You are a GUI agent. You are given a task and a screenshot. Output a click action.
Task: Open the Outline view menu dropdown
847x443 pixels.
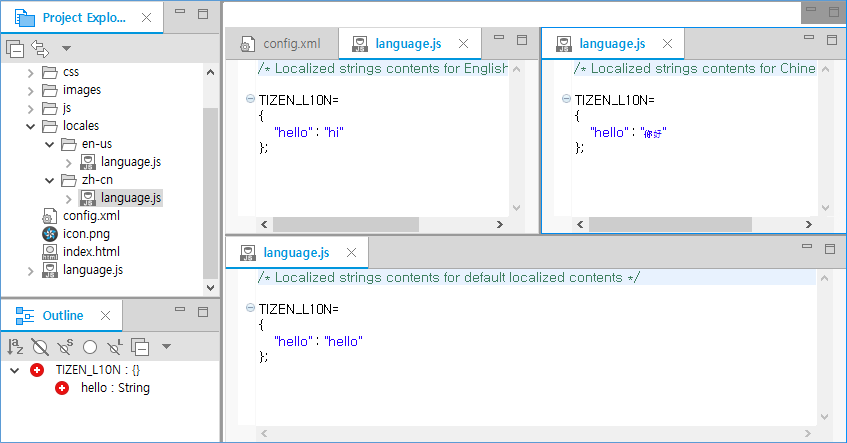[166, 347]
